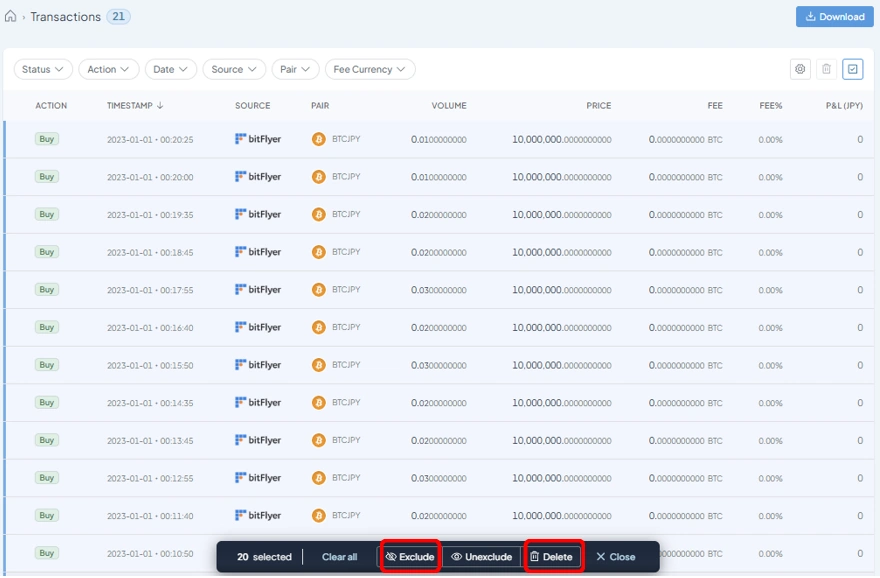Image resolution: width=880 pixels, height=578 pixels.
Task: Click Bitcoin icon in 00:18:45 row
Action: (319, 252)
